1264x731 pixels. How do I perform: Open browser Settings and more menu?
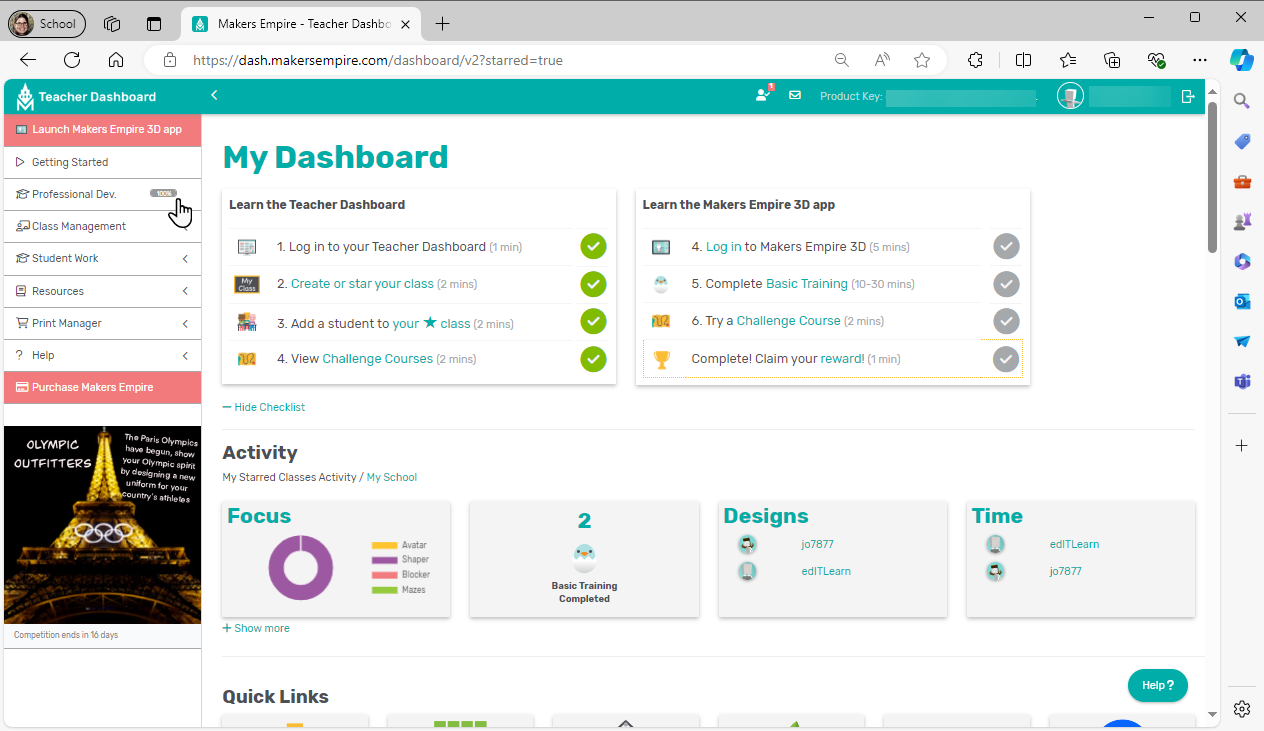1200,60
